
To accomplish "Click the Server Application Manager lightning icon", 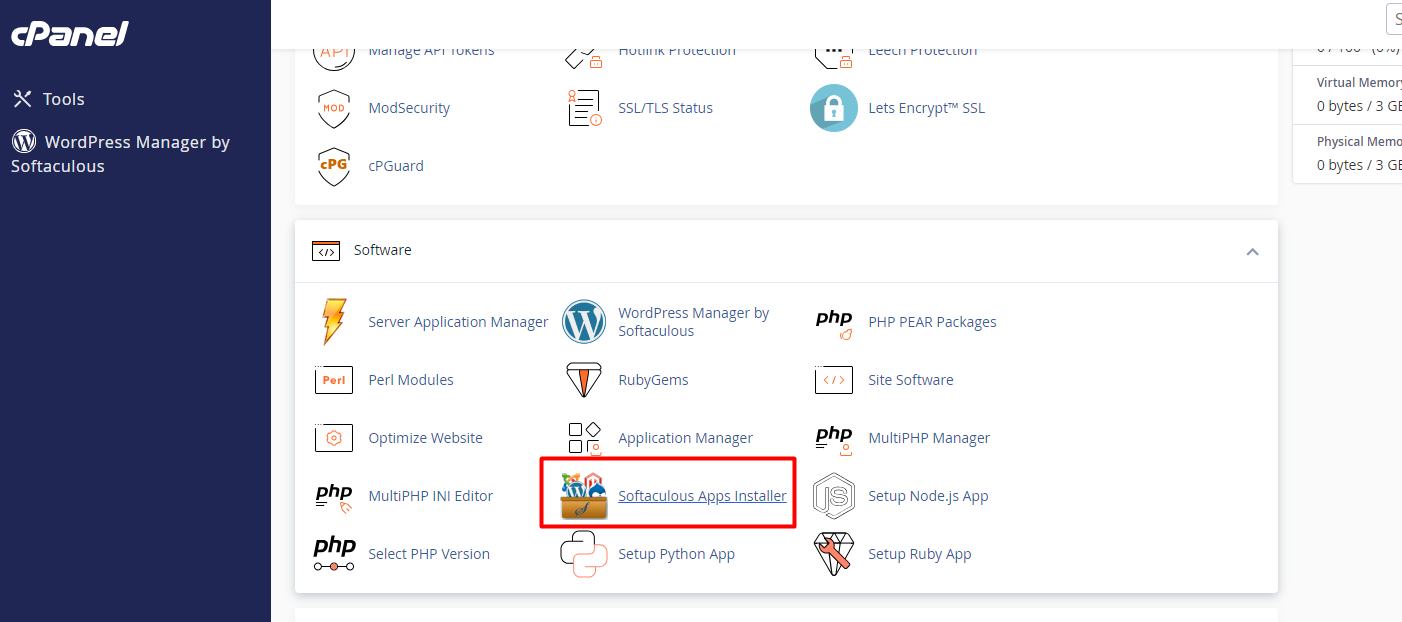I will point(334,322).
